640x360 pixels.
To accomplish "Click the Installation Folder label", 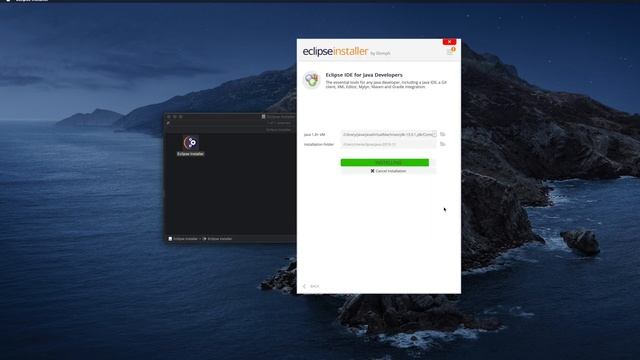I will 319,144.
